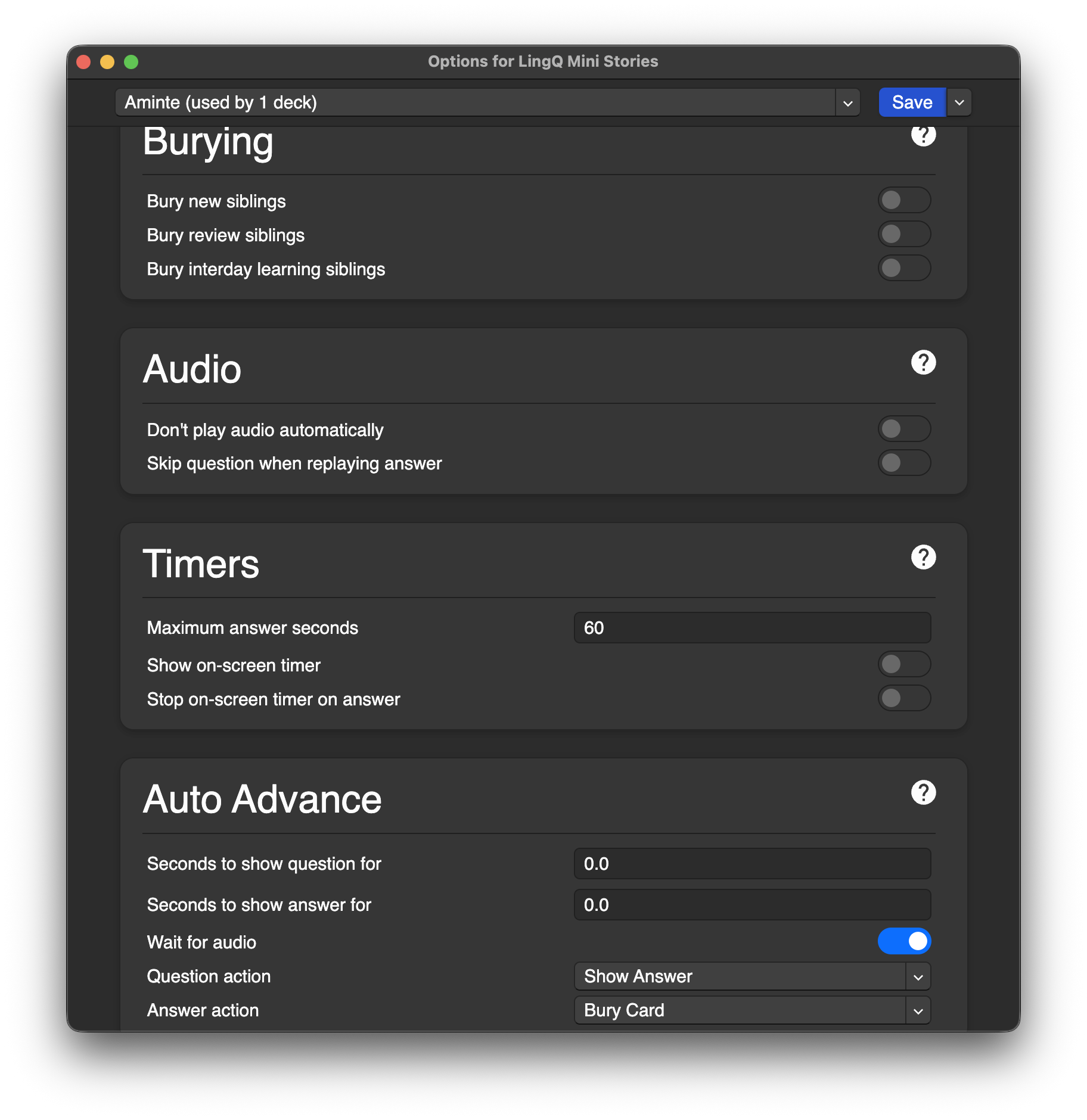
Task: Click the Audio section heading
Action: click(x=192, y=369)
